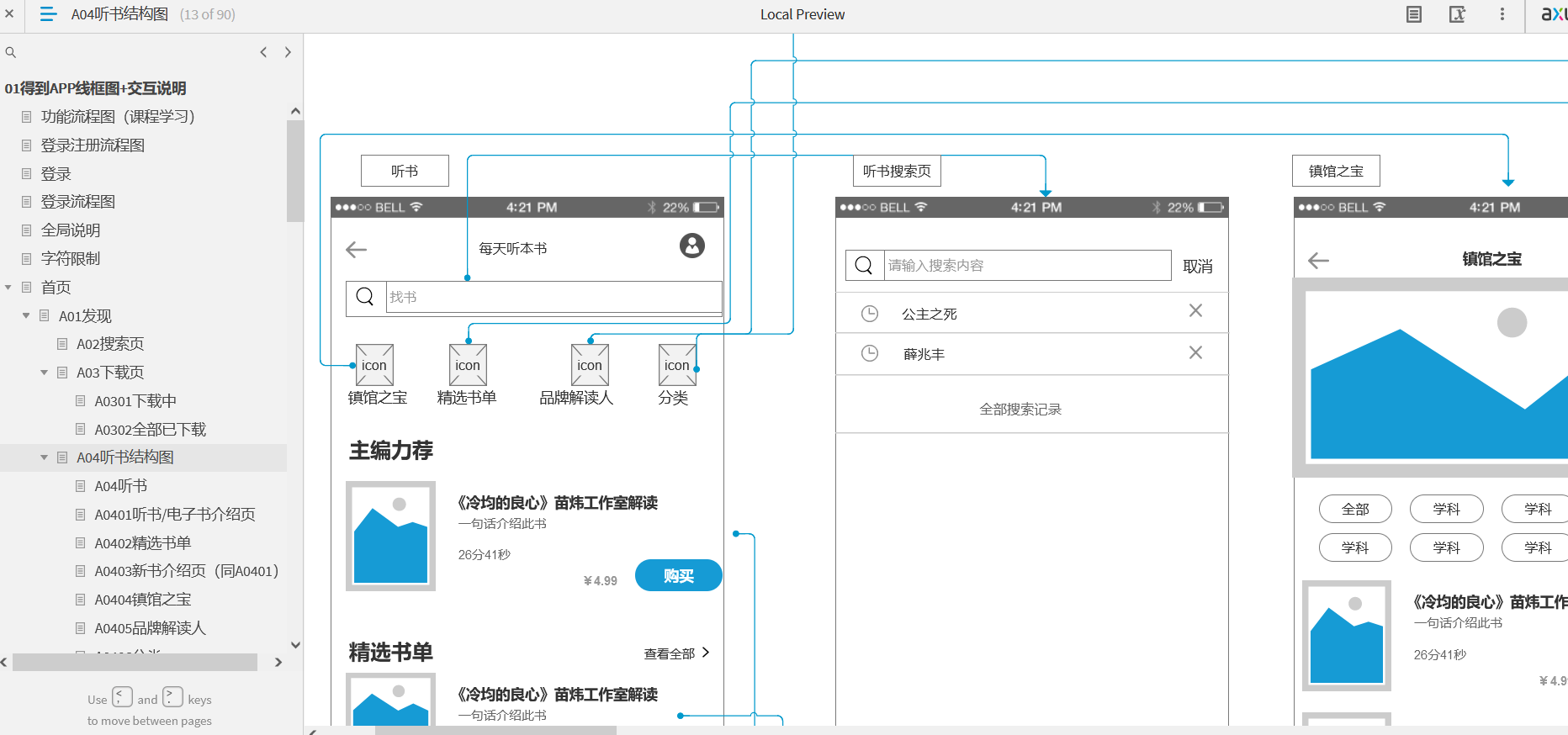Collapse the A04听书结构图 tree node

44,457
